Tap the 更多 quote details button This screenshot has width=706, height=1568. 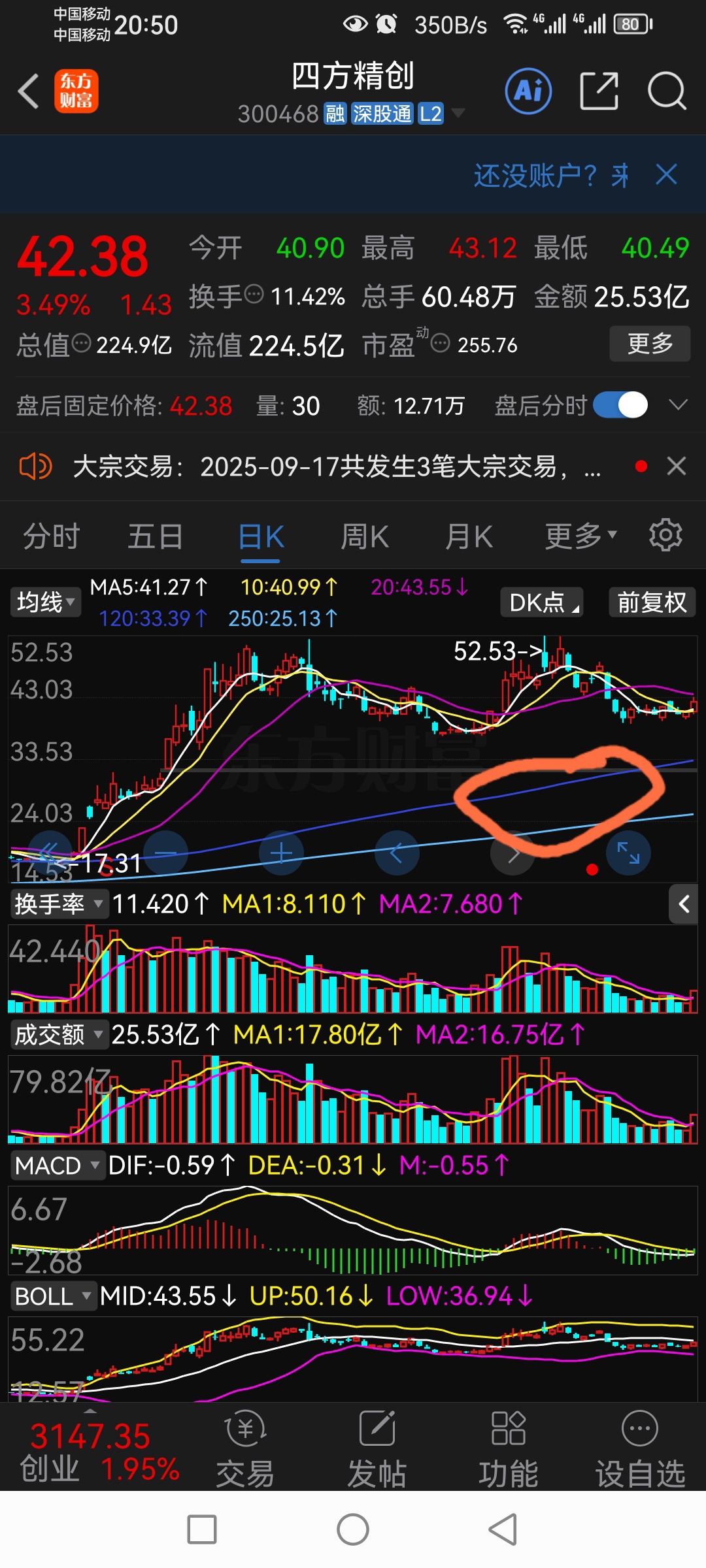(x=650, y=344)
